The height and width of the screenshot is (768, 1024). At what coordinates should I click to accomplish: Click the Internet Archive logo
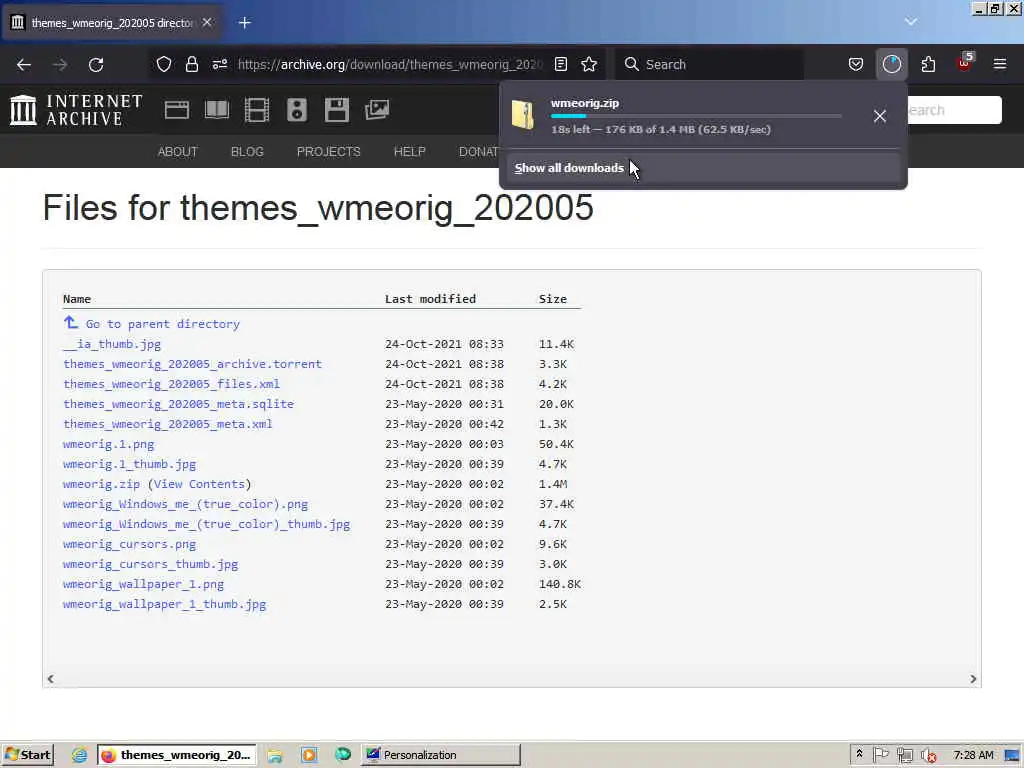76,109
